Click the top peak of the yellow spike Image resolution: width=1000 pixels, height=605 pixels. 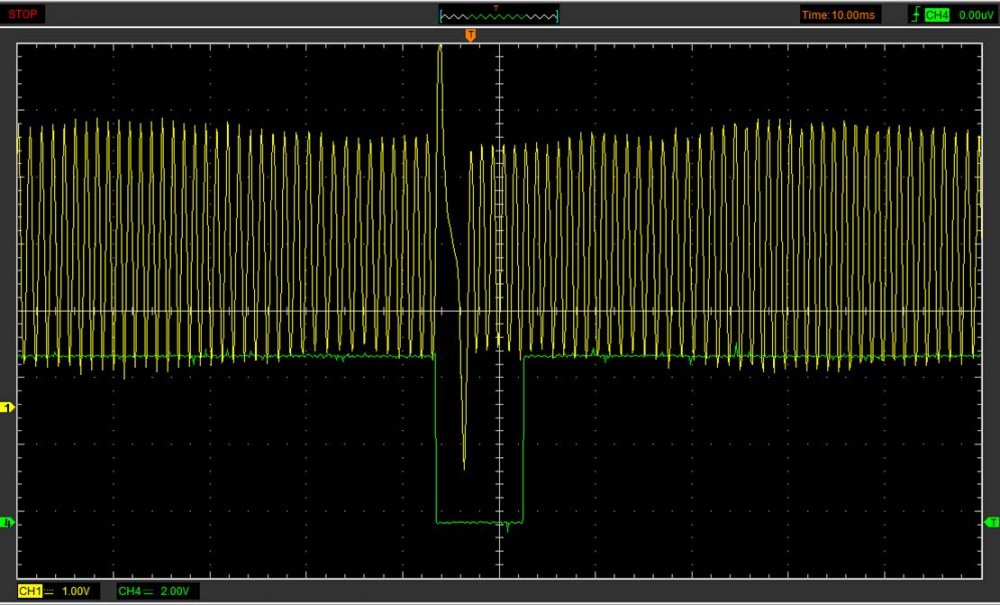coord(440,46)
